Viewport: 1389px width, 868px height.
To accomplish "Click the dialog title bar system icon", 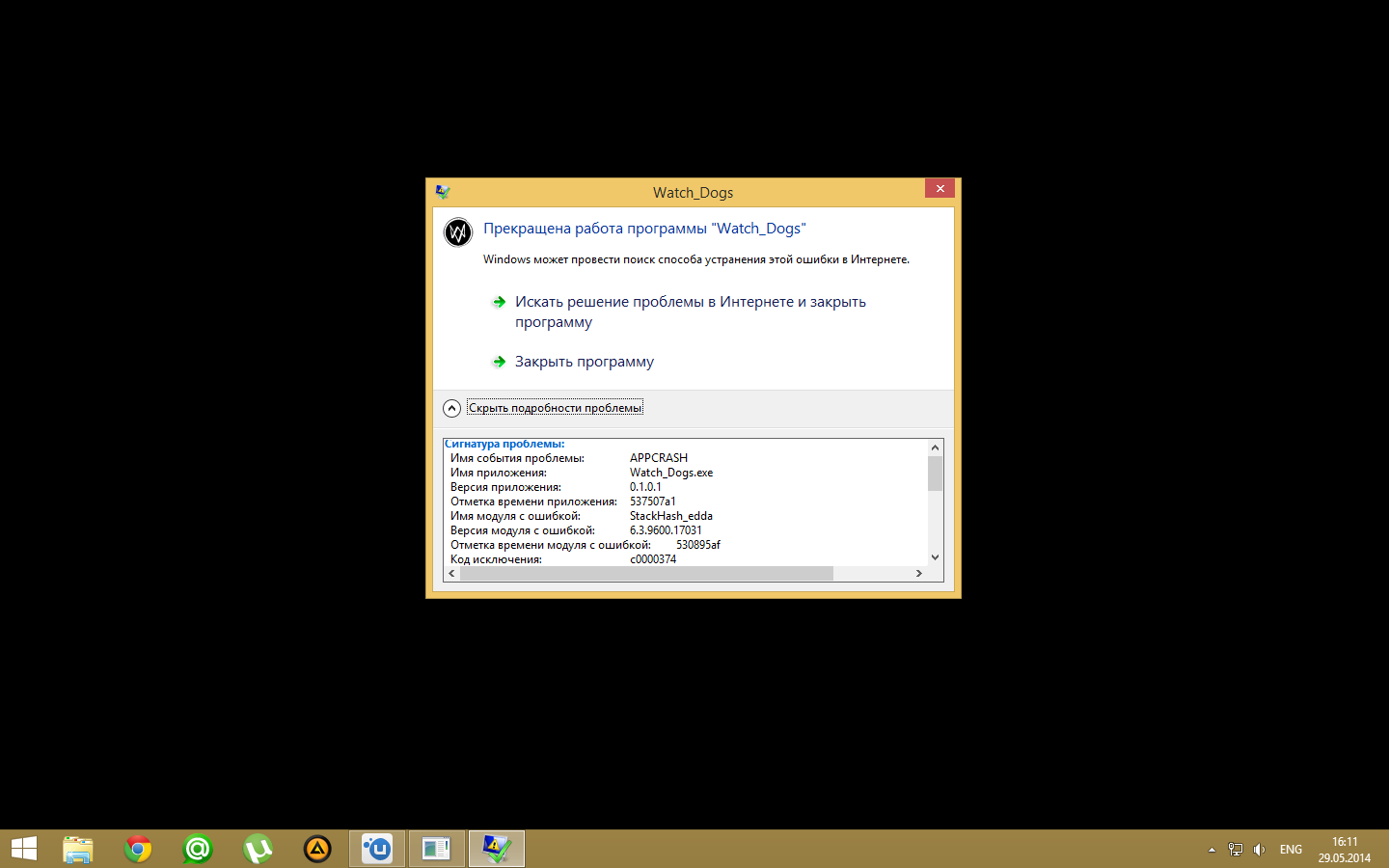I will pyautogui.click(x=443, y=192).
